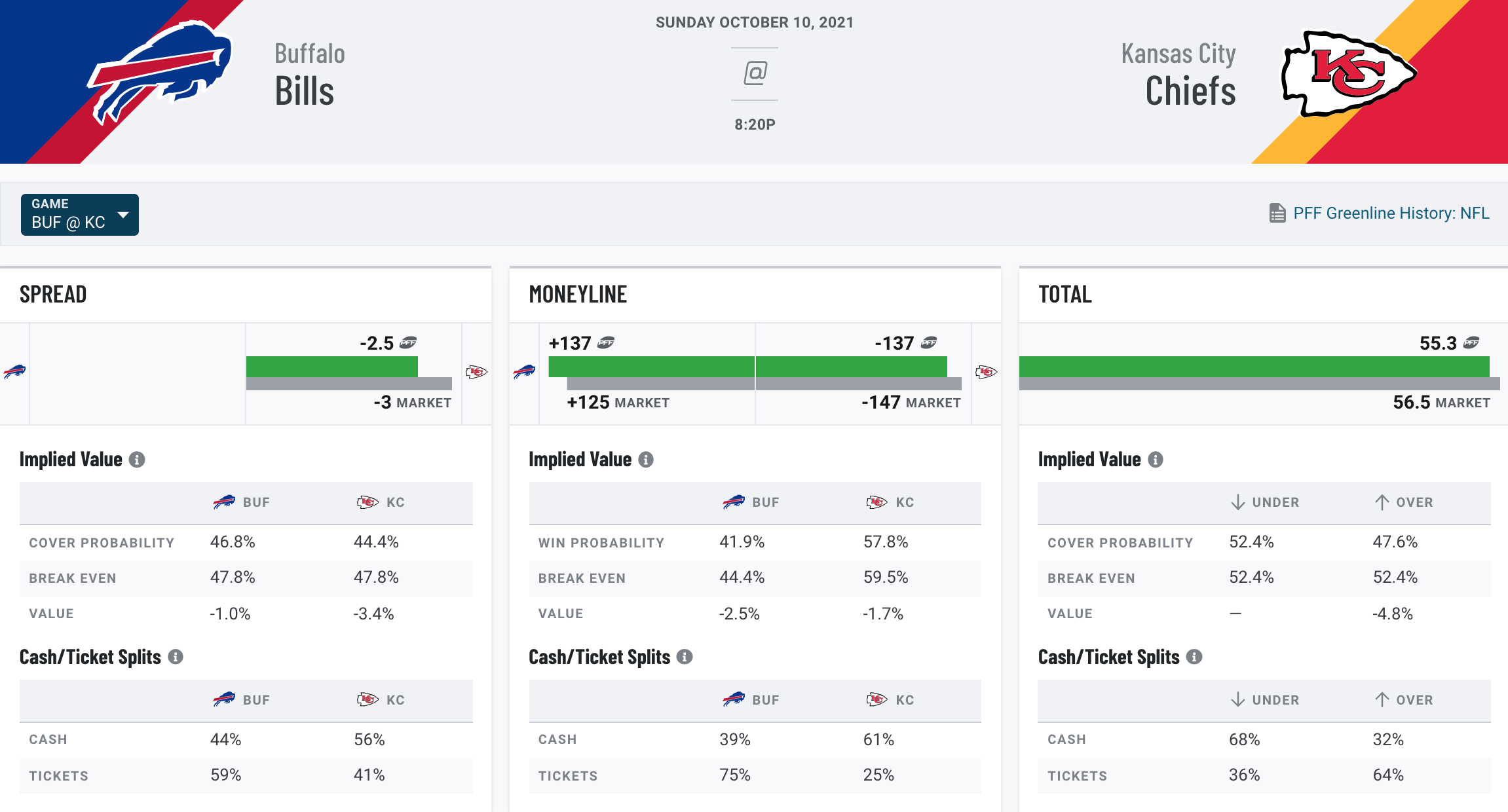Click Chiefs icon right of spread bar

[477, 372]
